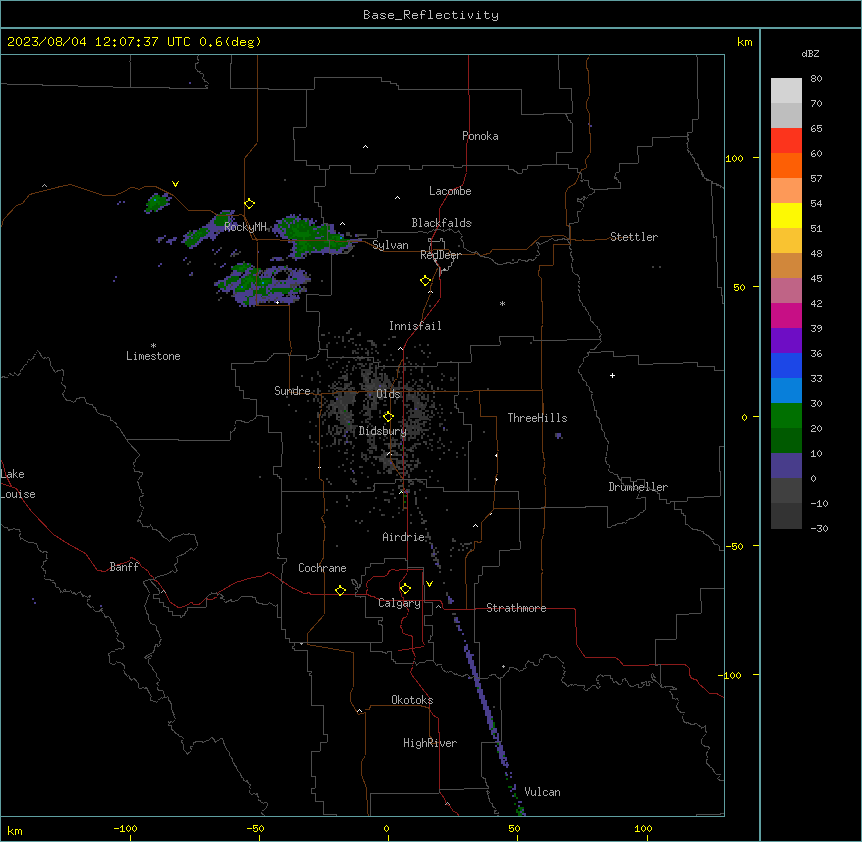
Task: Click the red 65 dBZ legend swatch
Action: [786, 140]
